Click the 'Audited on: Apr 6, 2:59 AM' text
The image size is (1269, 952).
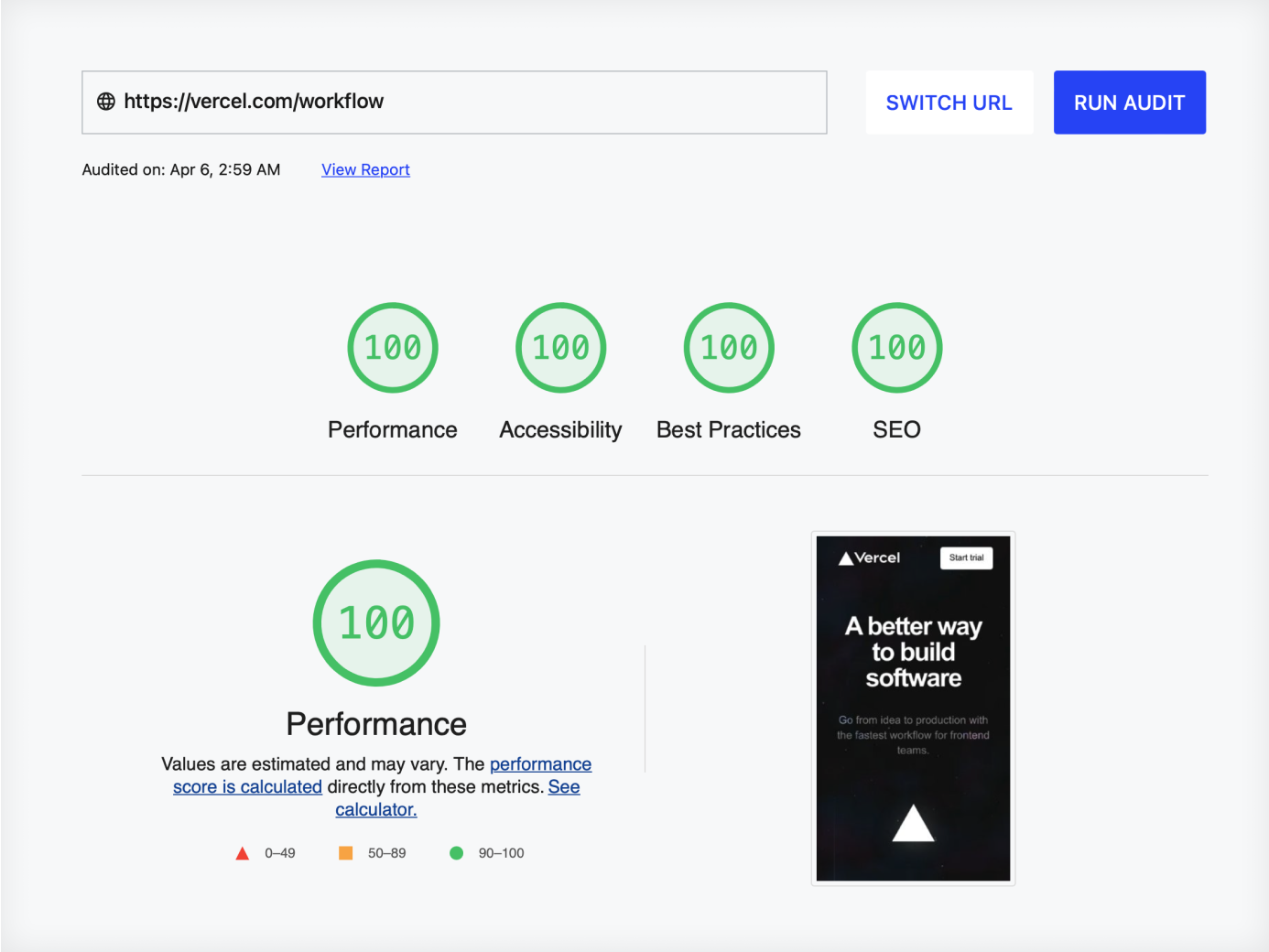click(x=181, y=169)
